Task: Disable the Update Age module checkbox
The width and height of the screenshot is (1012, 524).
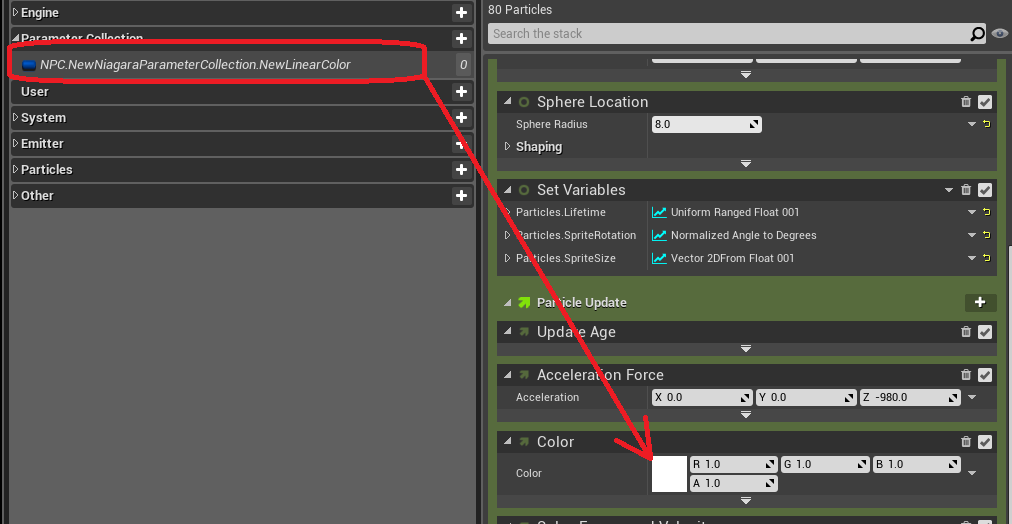Action: coord(985,332)
